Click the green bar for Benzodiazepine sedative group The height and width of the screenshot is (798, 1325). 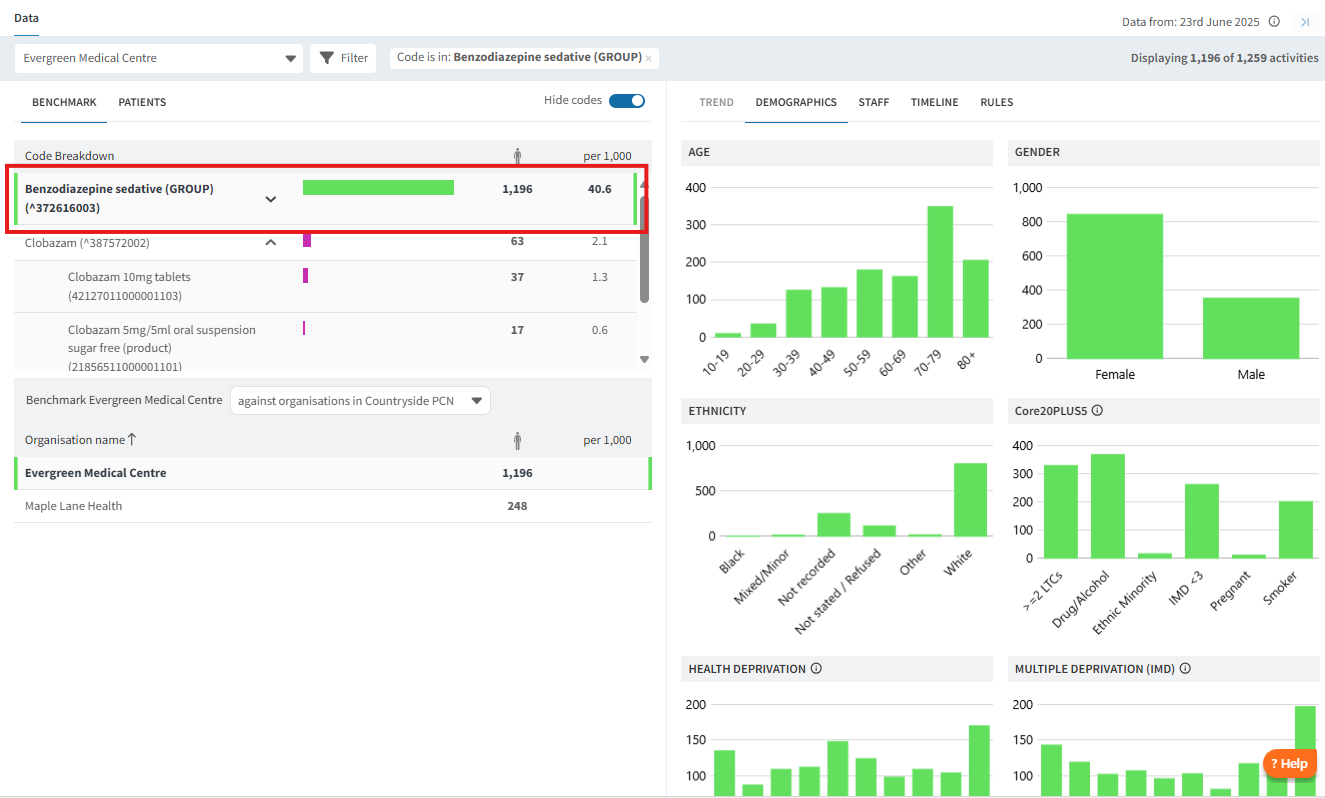378,188
